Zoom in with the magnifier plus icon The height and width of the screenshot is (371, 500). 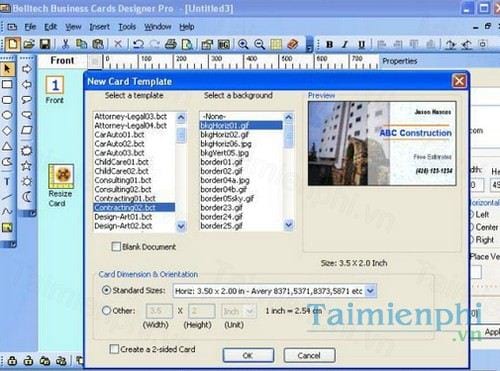[243, 44]
